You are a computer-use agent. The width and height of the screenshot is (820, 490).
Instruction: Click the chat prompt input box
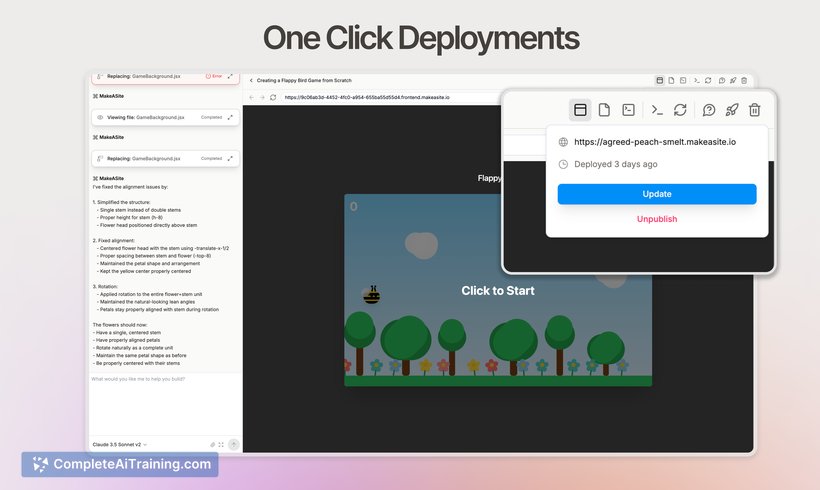[165, 403]
